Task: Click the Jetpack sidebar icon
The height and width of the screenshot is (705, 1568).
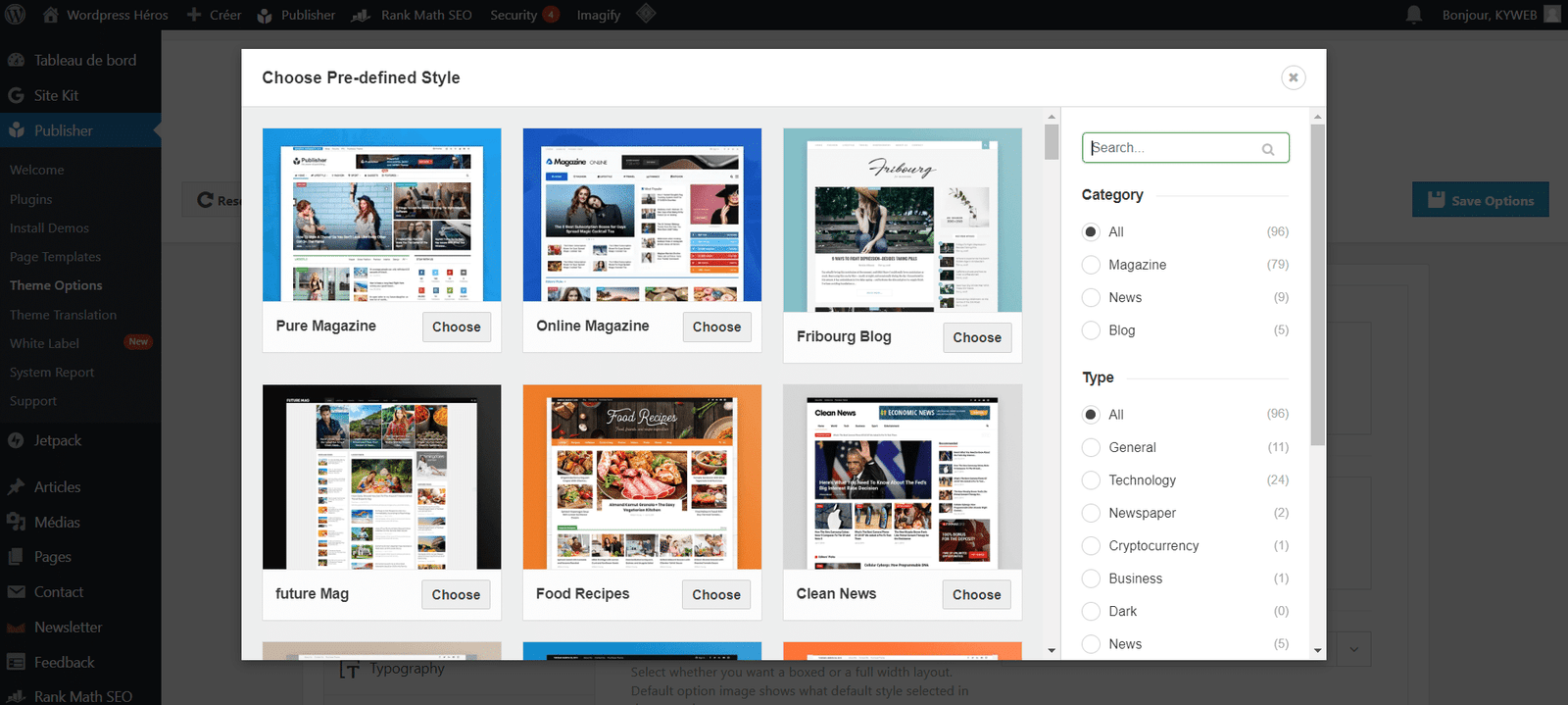Action: click(16, 441)
